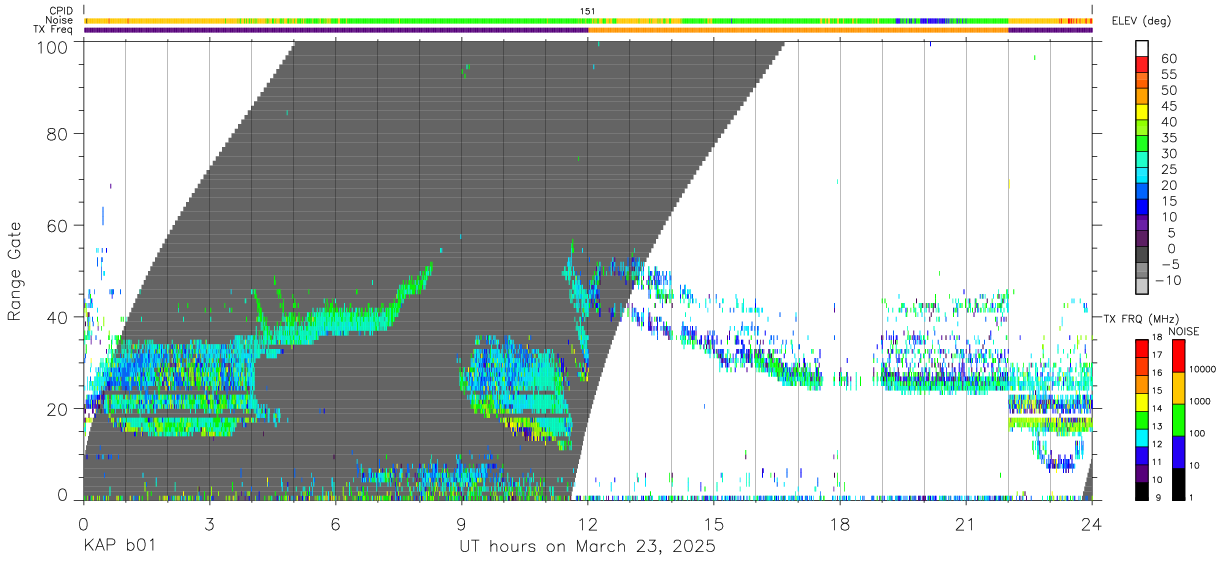Click the NOISE legend title
The height and width of the screenshot is (567, 1228).
pos(1183,331)
